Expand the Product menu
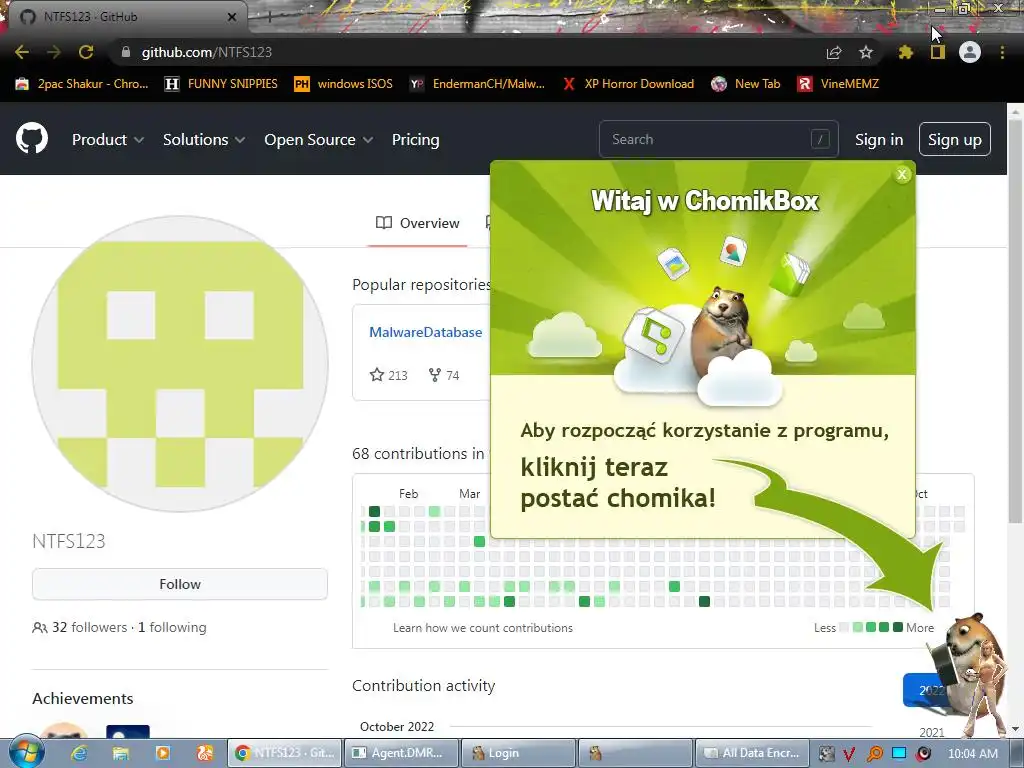1024x768 pixels. [x=108, y=140]
